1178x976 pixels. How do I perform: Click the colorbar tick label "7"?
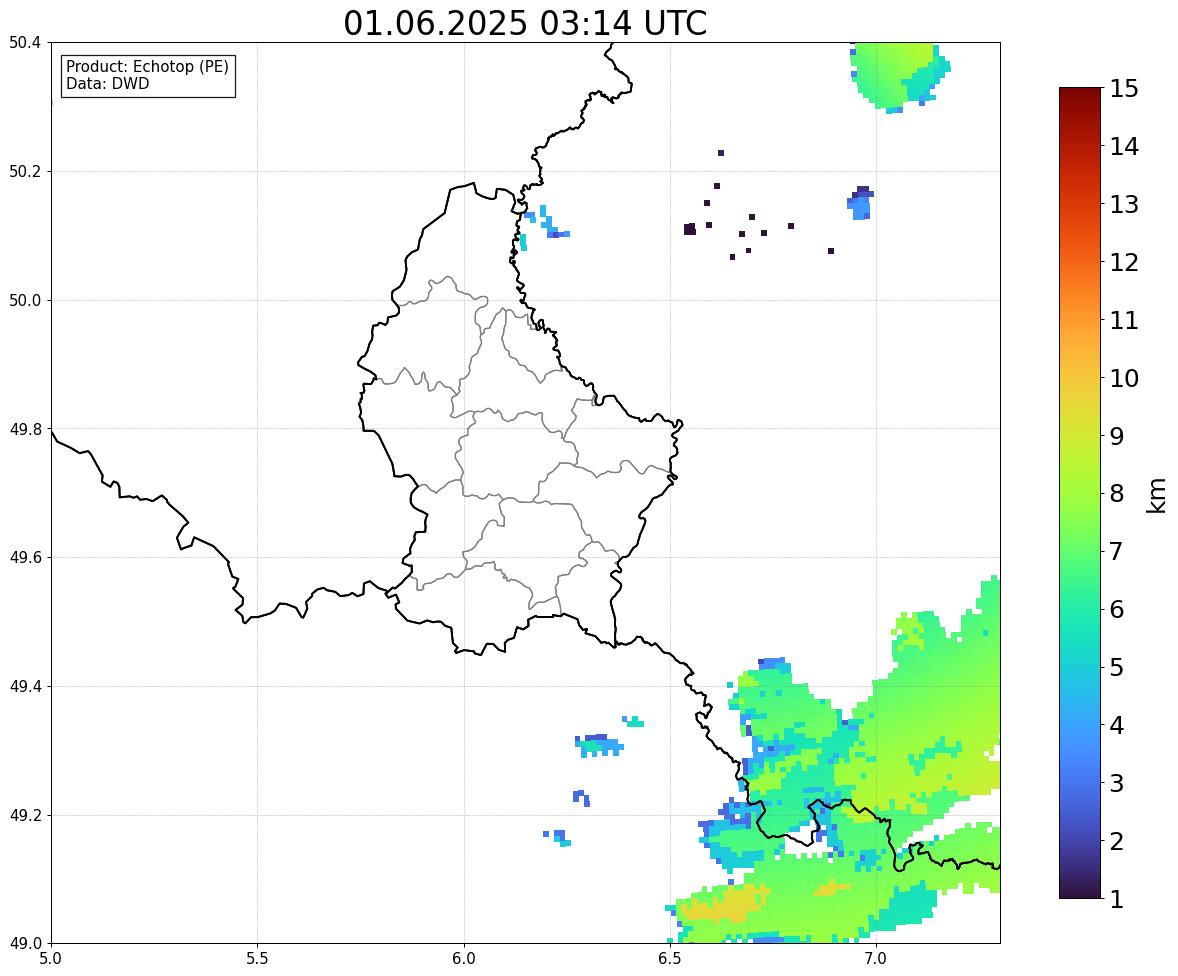coord(1117,551)
